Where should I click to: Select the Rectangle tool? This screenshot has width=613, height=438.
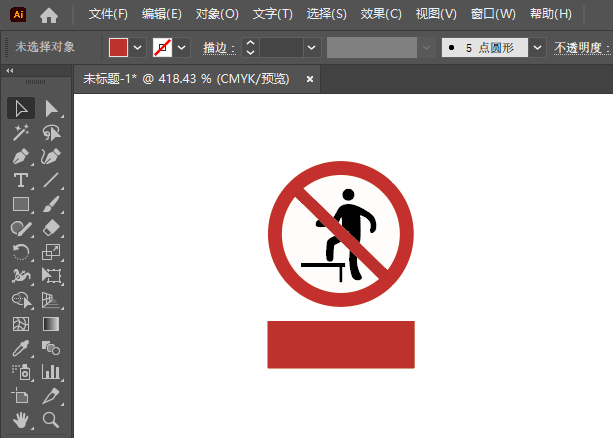[x=21, y=204]
